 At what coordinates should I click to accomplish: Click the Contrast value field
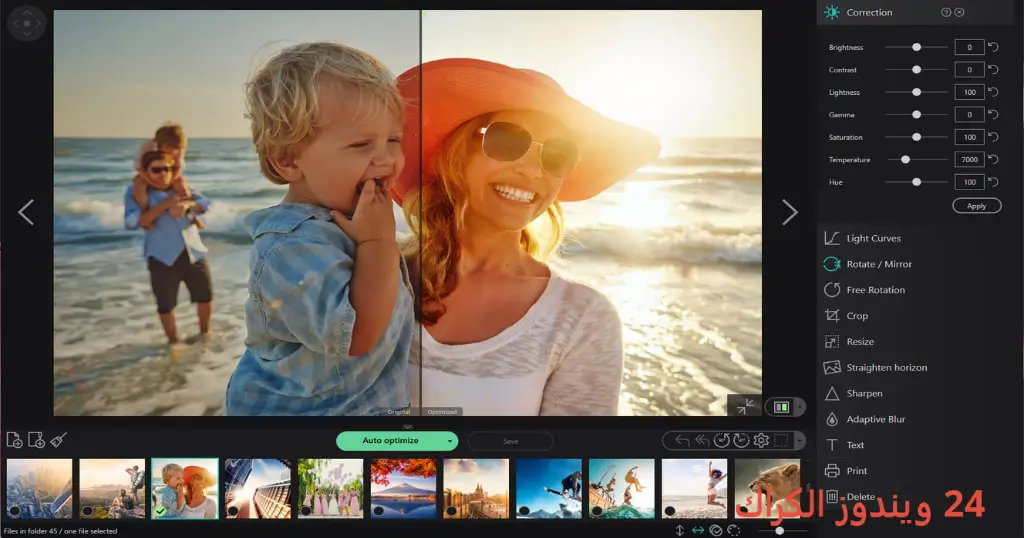[x=969, y=69]
